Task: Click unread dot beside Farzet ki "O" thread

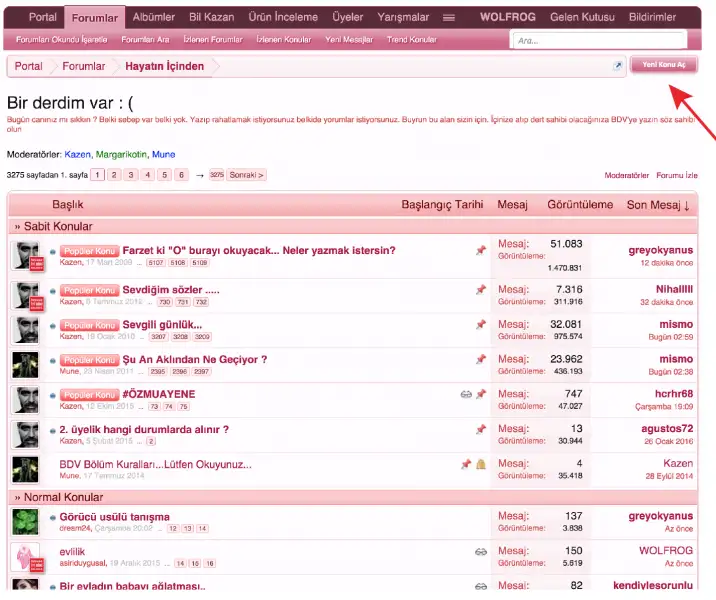Action: (53, 252)
